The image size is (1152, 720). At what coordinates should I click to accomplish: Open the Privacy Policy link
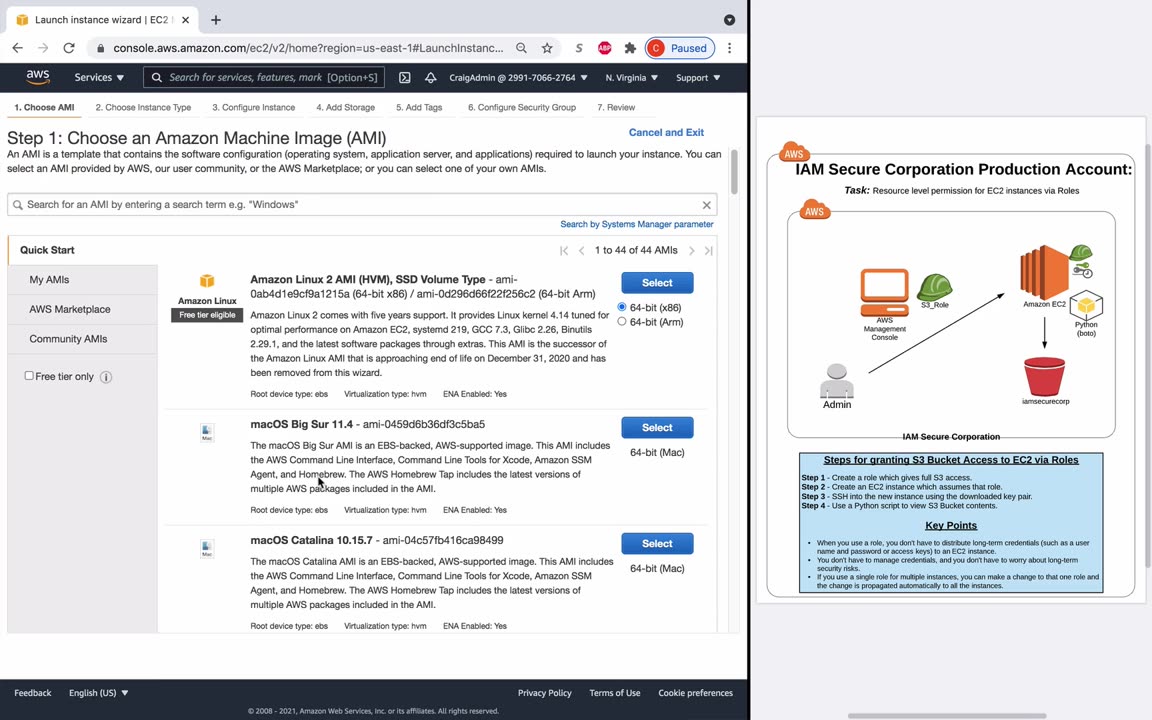544,693
